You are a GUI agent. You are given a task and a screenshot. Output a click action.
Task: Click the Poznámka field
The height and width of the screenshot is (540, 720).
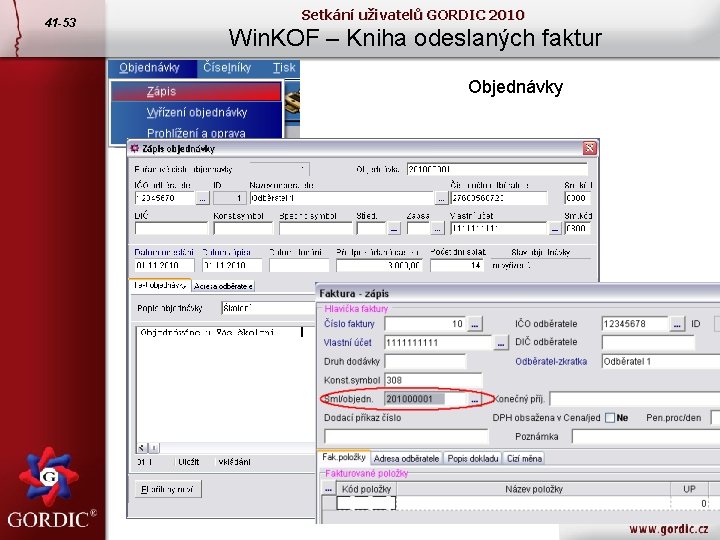click(645, 437)
